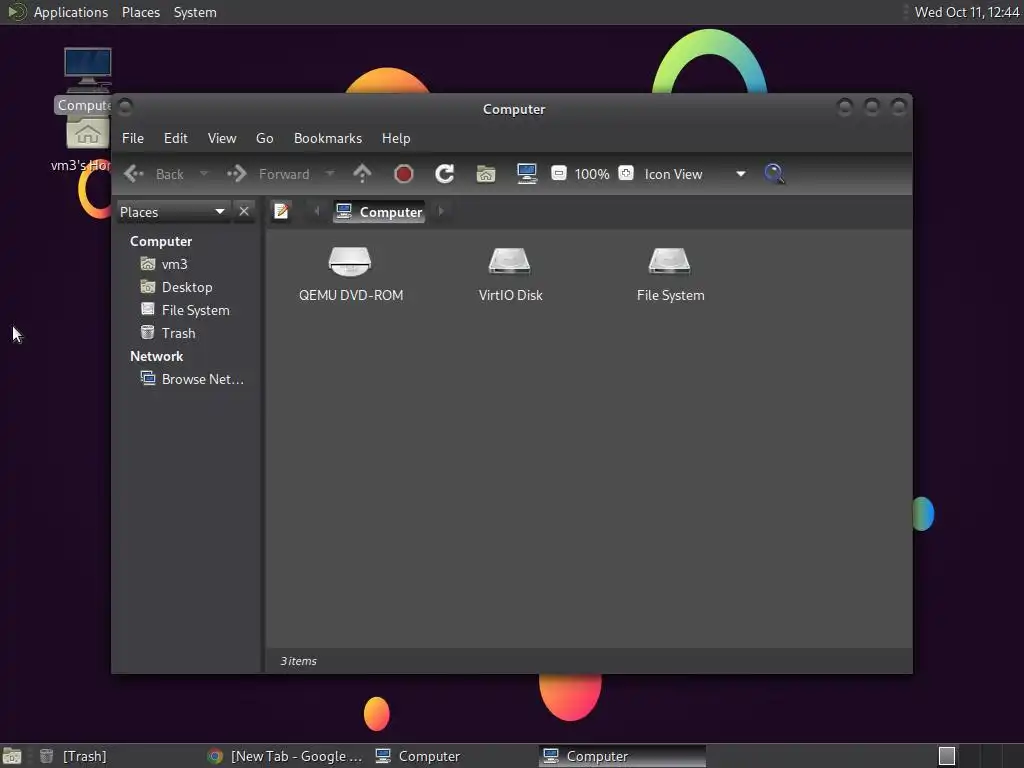Select Browse Network in sidebar

[x=192, y=379]
